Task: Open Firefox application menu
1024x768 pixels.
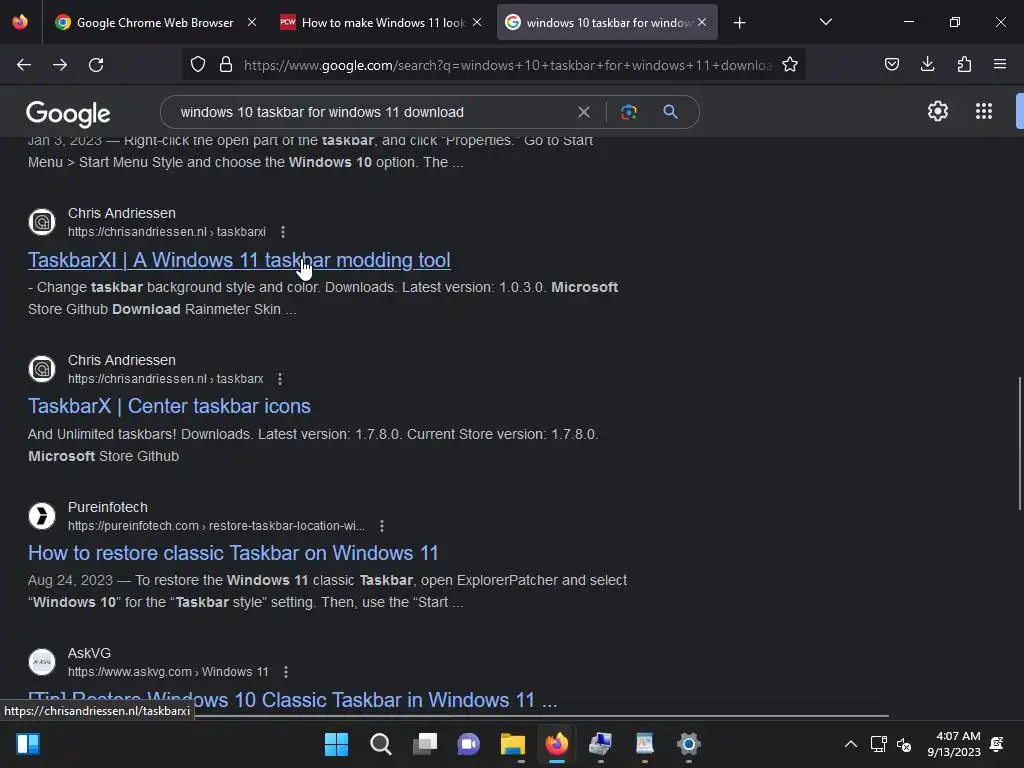Action: (1000, 64)
